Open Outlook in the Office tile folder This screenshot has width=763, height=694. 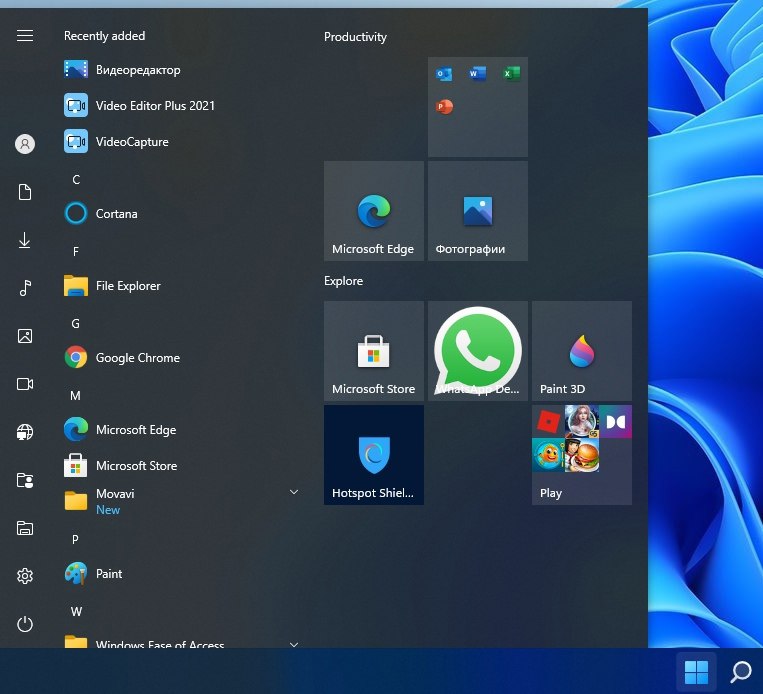point(444,74)
